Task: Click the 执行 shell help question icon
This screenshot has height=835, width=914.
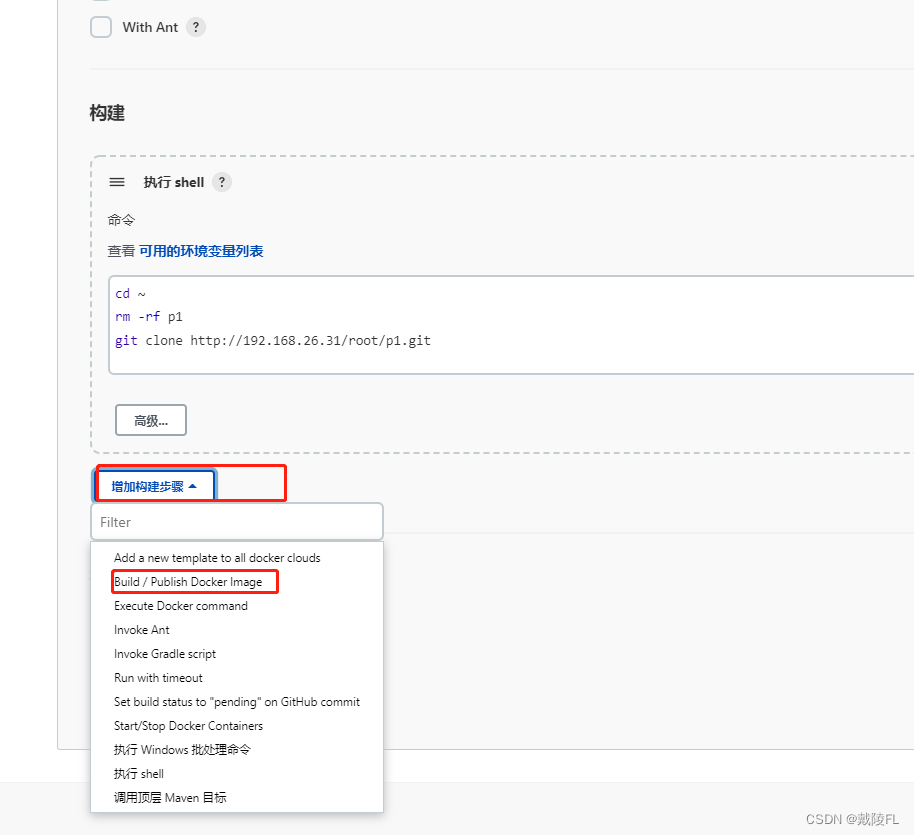Action: (222, 182)
